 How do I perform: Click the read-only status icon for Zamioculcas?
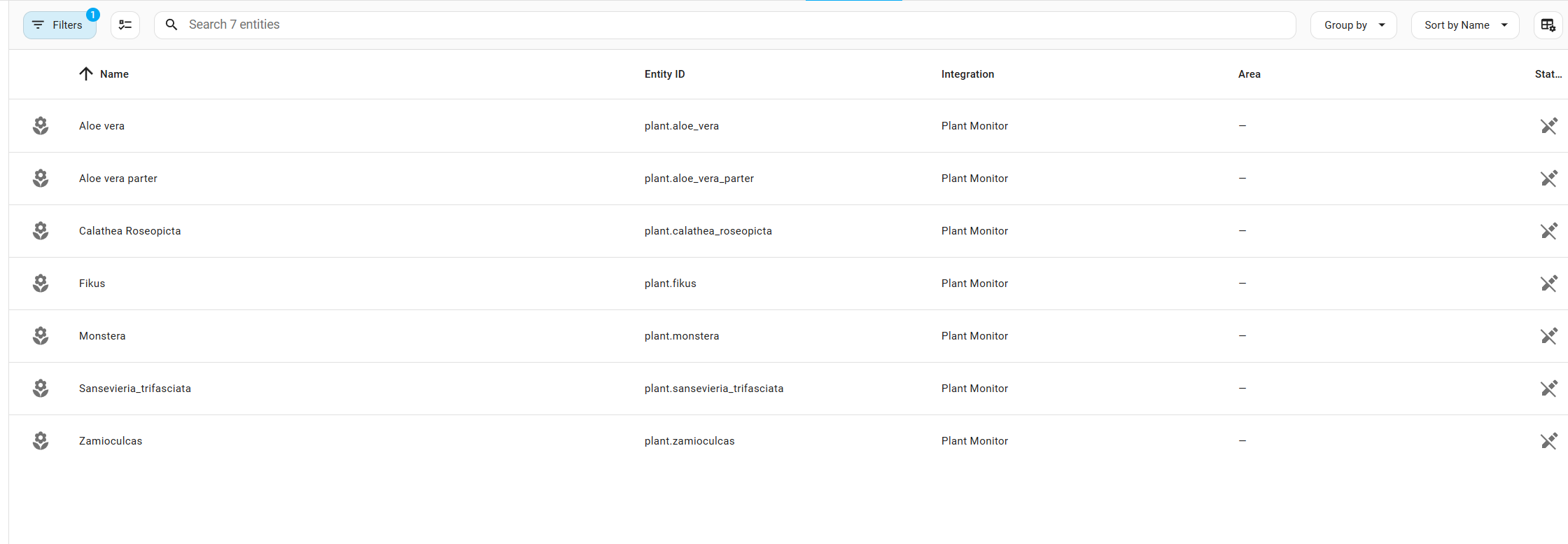[1548, 441]
